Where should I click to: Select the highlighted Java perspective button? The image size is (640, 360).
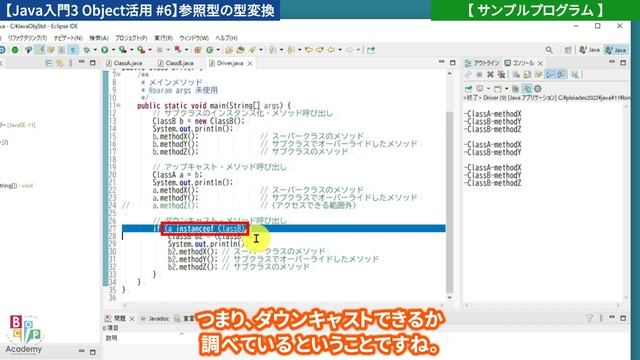(616, 50)
